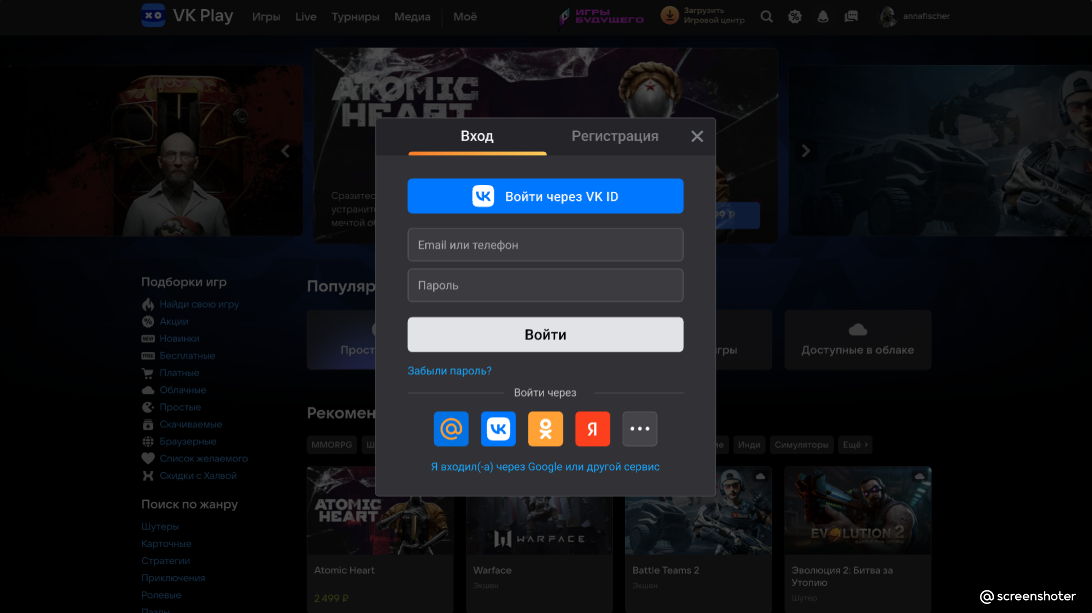Click the annafischer profile avatar
The width and height of the screenshot is (1092, 613).
888,16
